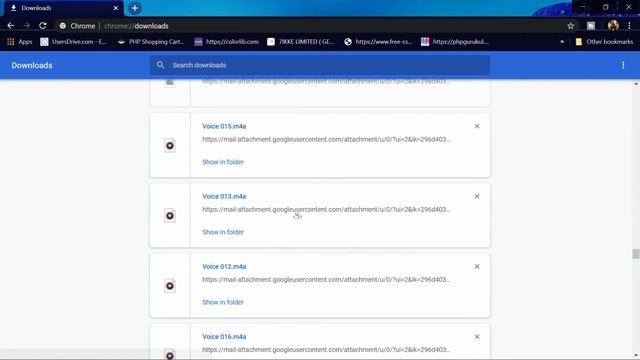Show Voice 015.m4a in folder
Viewport: 640px width, 360px height.
(223, 162)
